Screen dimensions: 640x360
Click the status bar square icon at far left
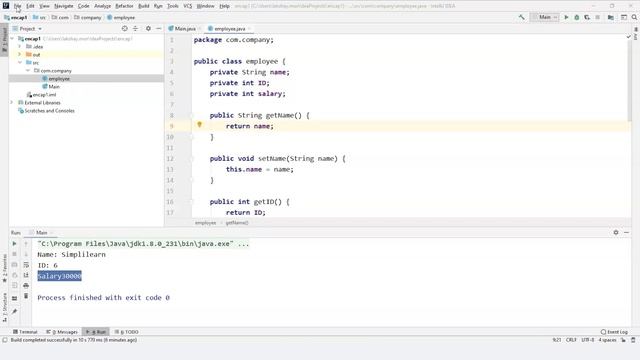click(x=5, y=340)
